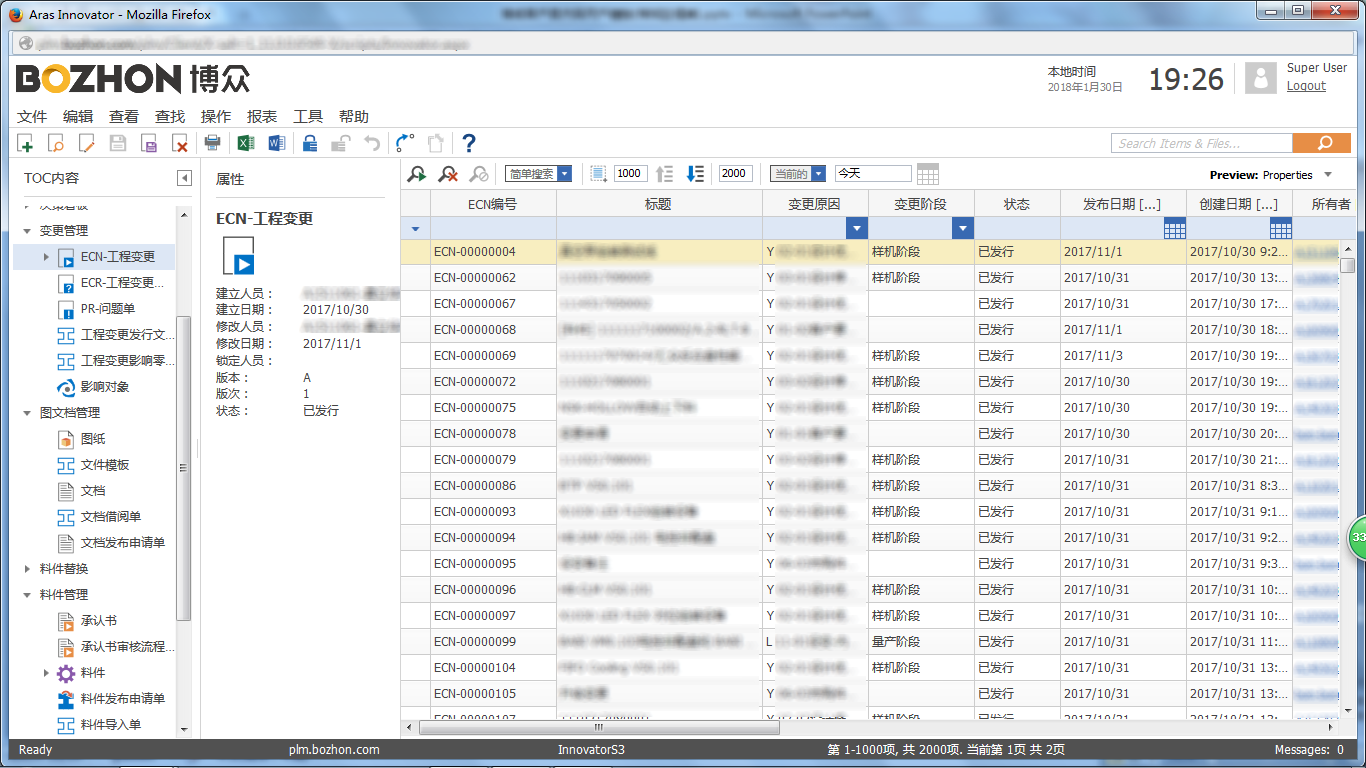This screenshot has height=768, width=1366.
Task: Select 文档借阅单 in the TOC tree
Action: 111,517
